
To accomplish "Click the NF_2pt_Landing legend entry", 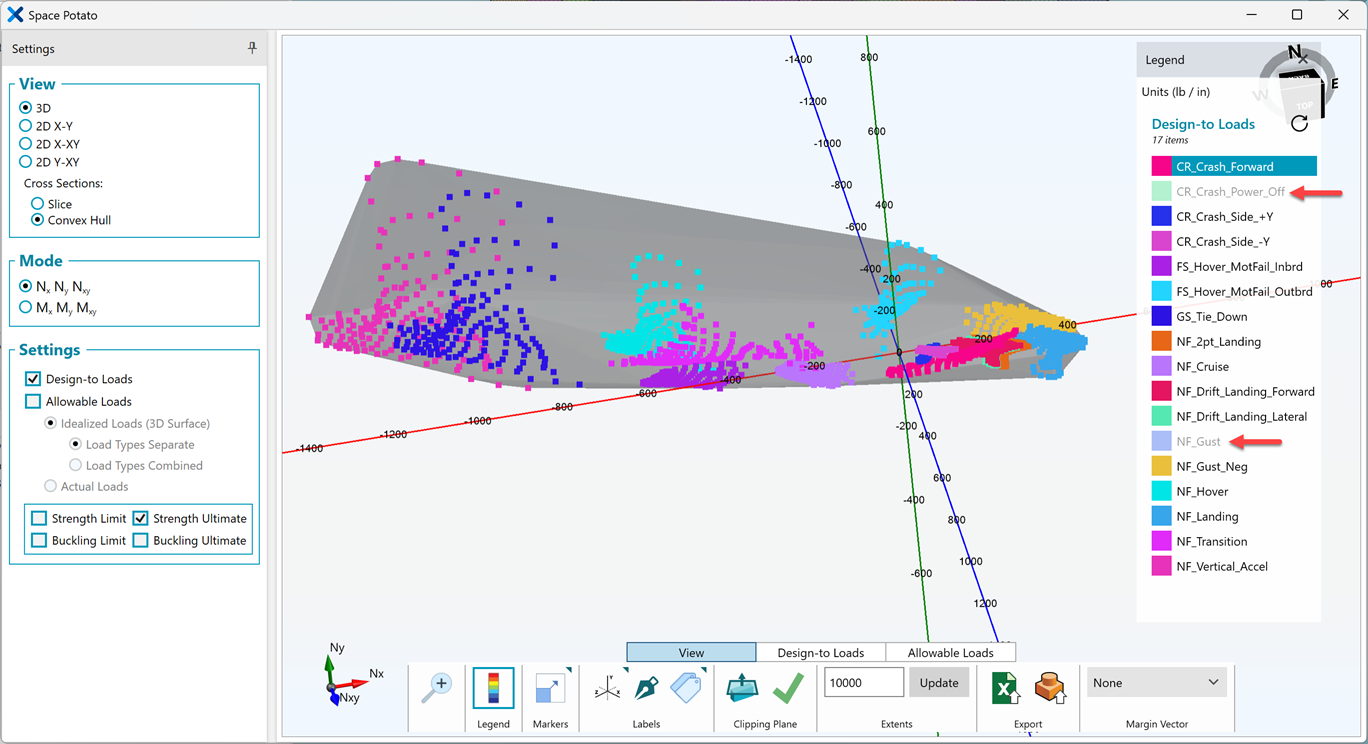I will pyautogui.click(x=1218, y=342).
